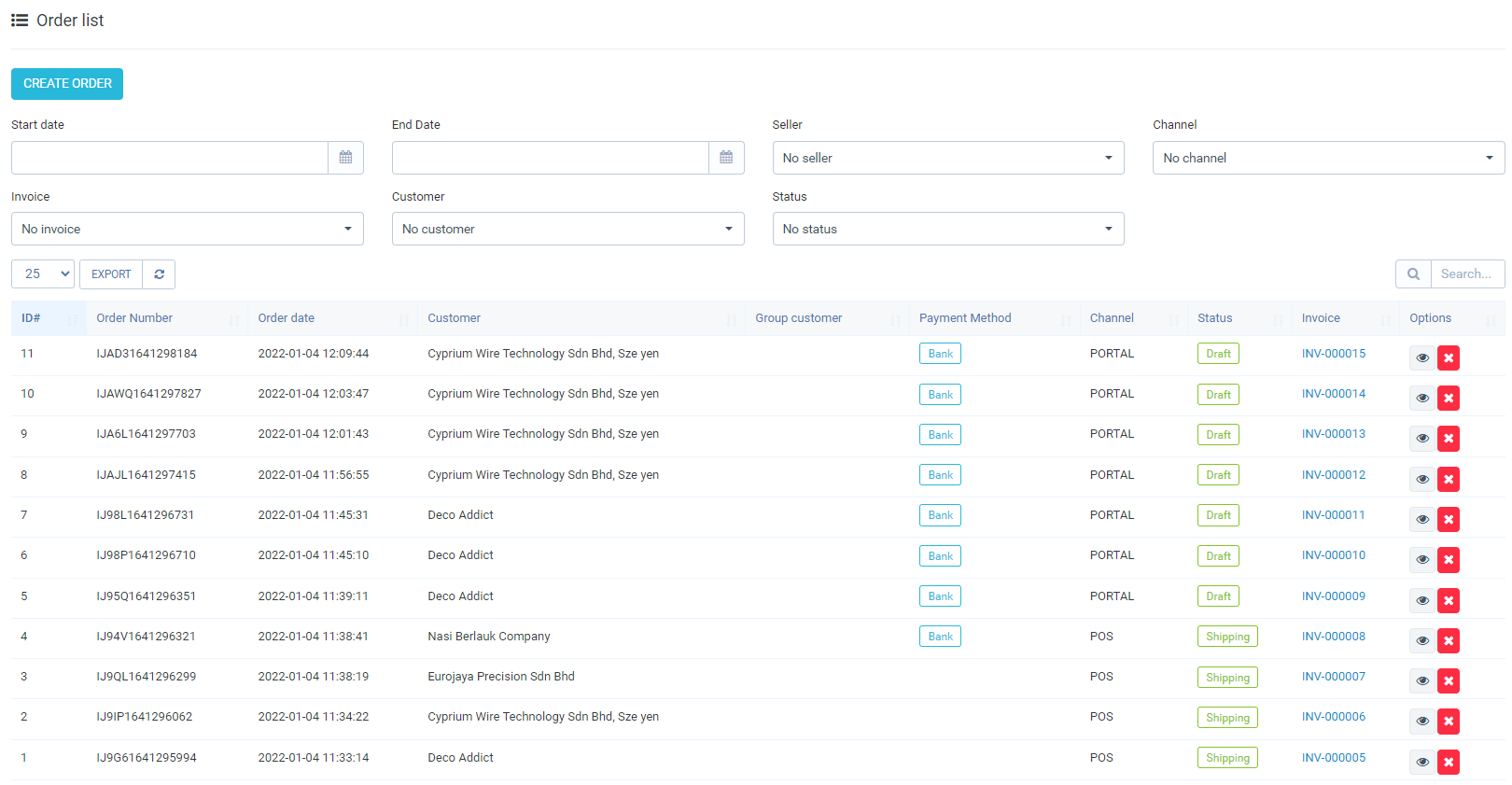
Task: Click the refresh table icon
Action: (159, 274)
